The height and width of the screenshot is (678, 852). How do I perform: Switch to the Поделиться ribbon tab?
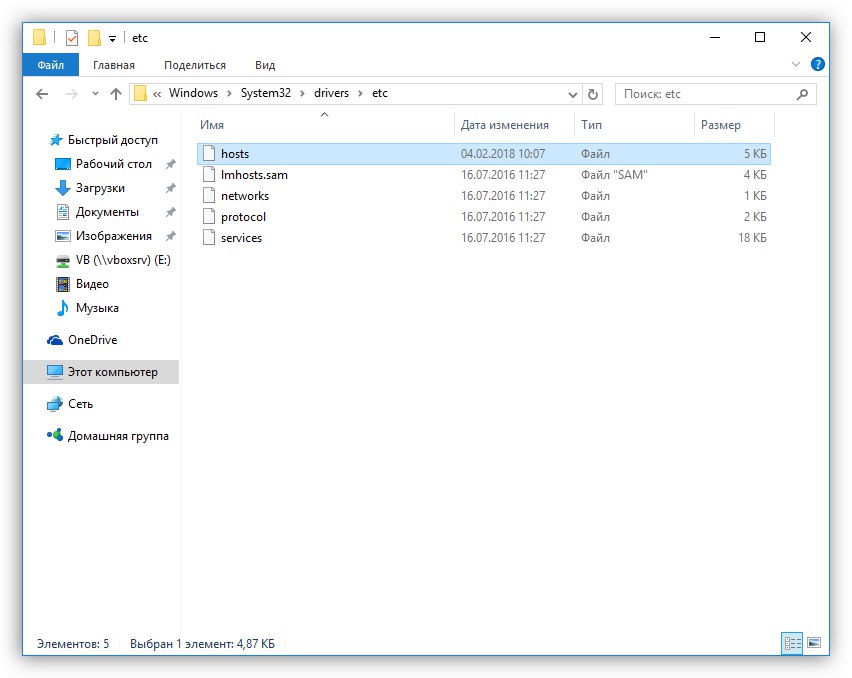195,65
